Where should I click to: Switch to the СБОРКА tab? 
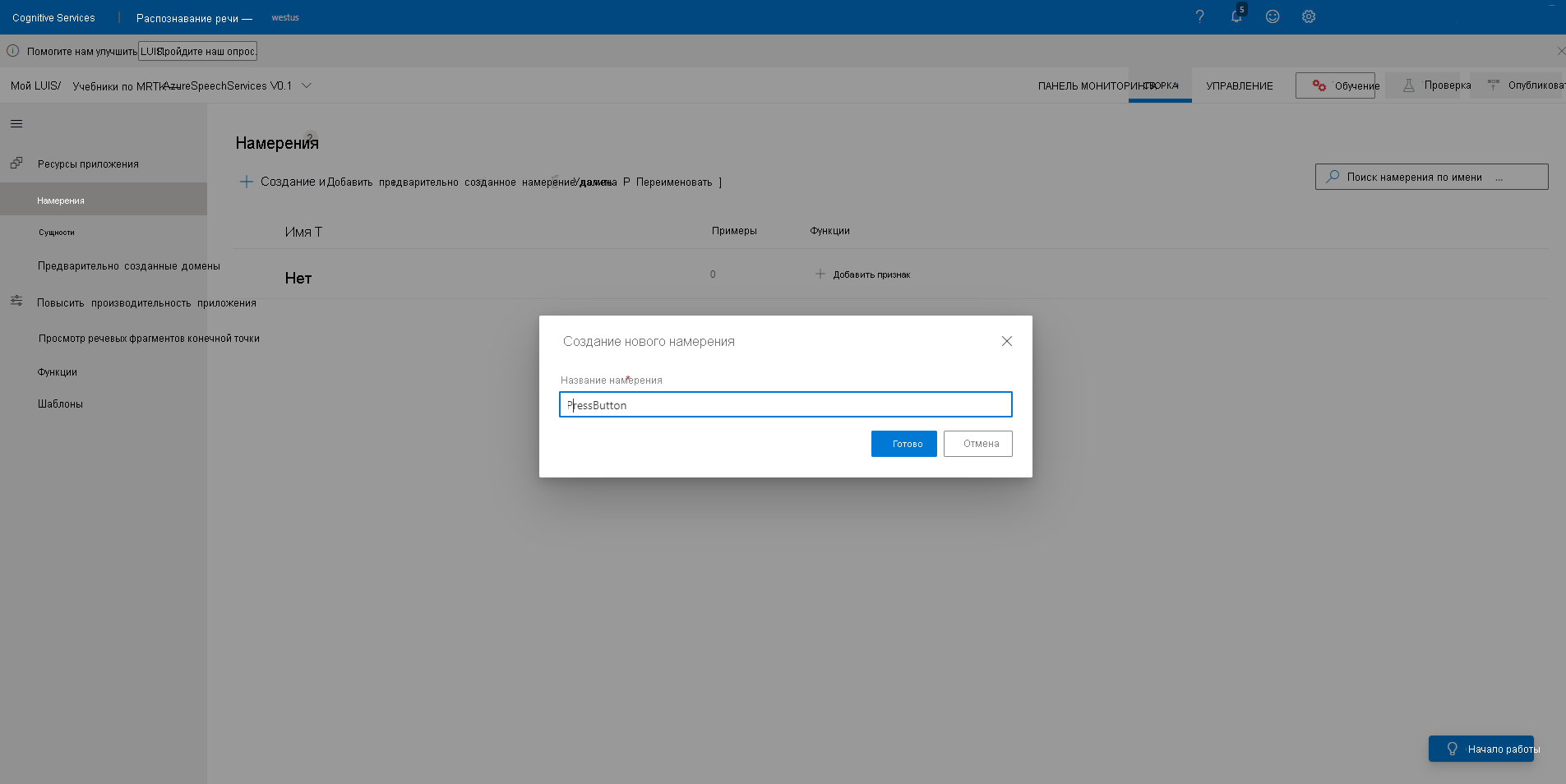point(1160,85)
